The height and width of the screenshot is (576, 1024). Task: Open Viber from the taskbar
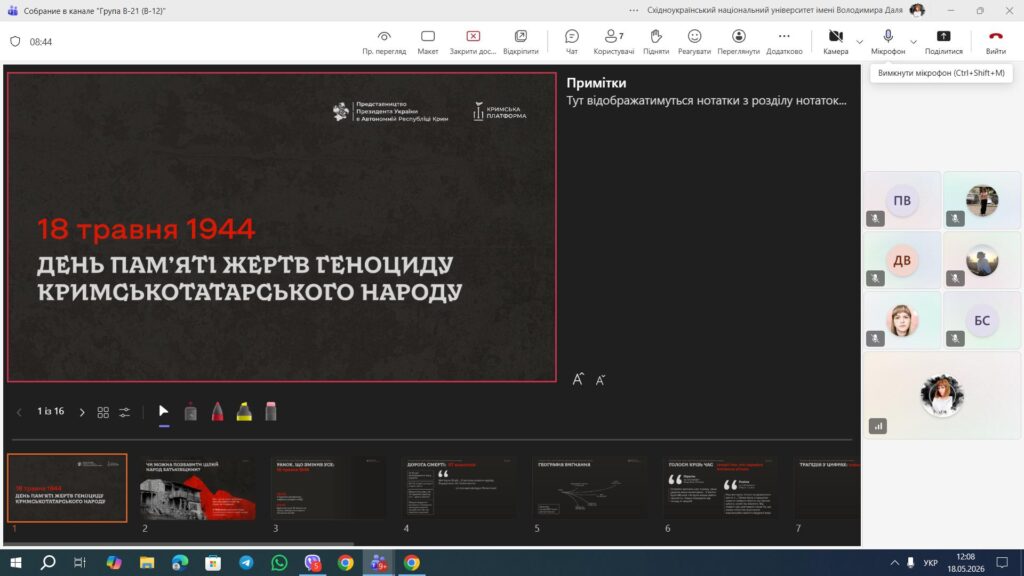[312, 563]
